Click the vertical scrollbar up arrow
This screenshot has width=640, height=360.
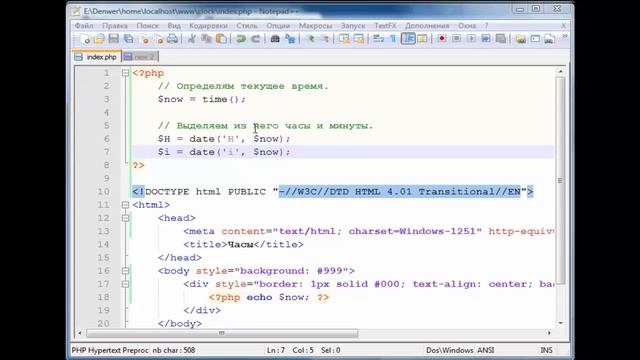pos(560,71)
